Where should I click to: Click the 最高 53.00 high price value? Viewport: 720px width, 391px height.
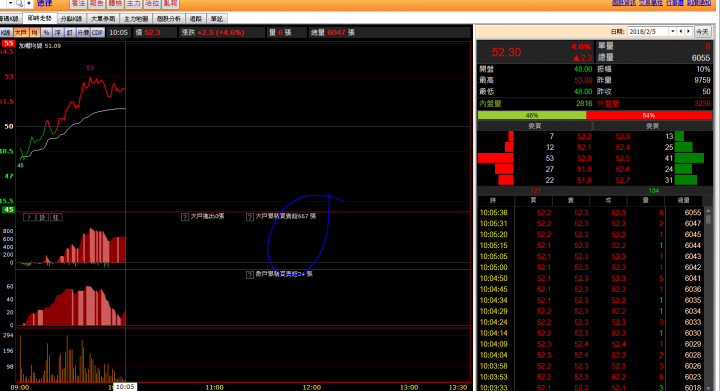pyautogui.click(x=583, y=80)
